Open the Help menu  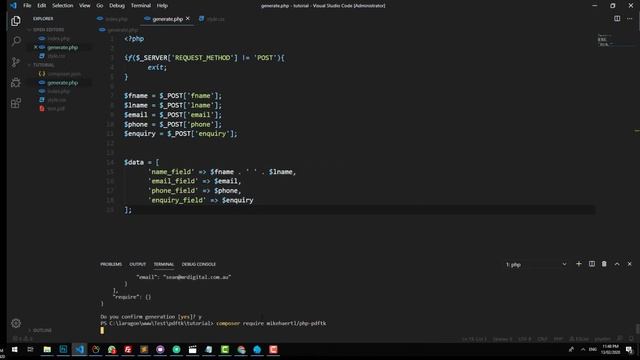click(x=162, y=6)
